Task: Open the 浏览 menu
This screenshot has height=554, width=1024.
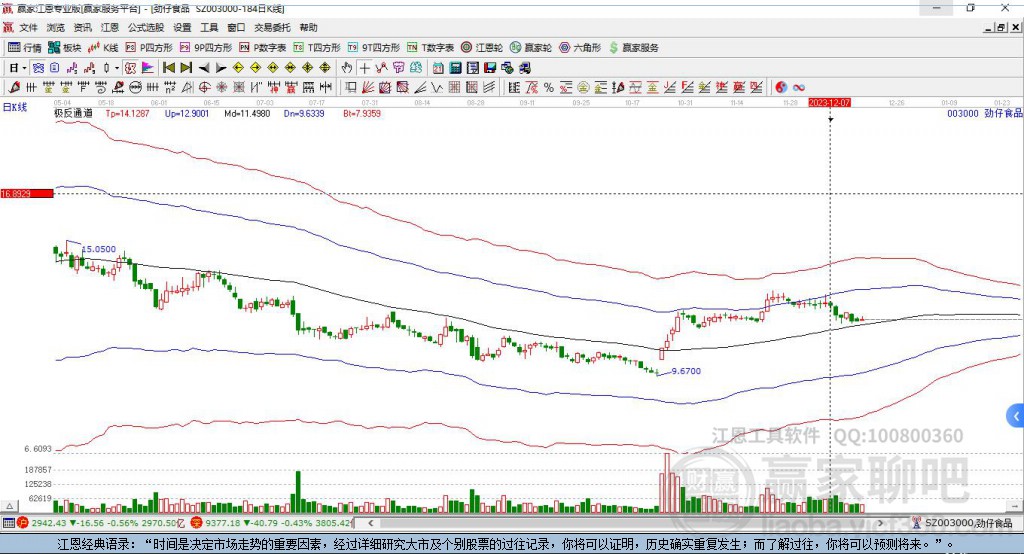Action: pyautogui.click(x=56, y=27)
